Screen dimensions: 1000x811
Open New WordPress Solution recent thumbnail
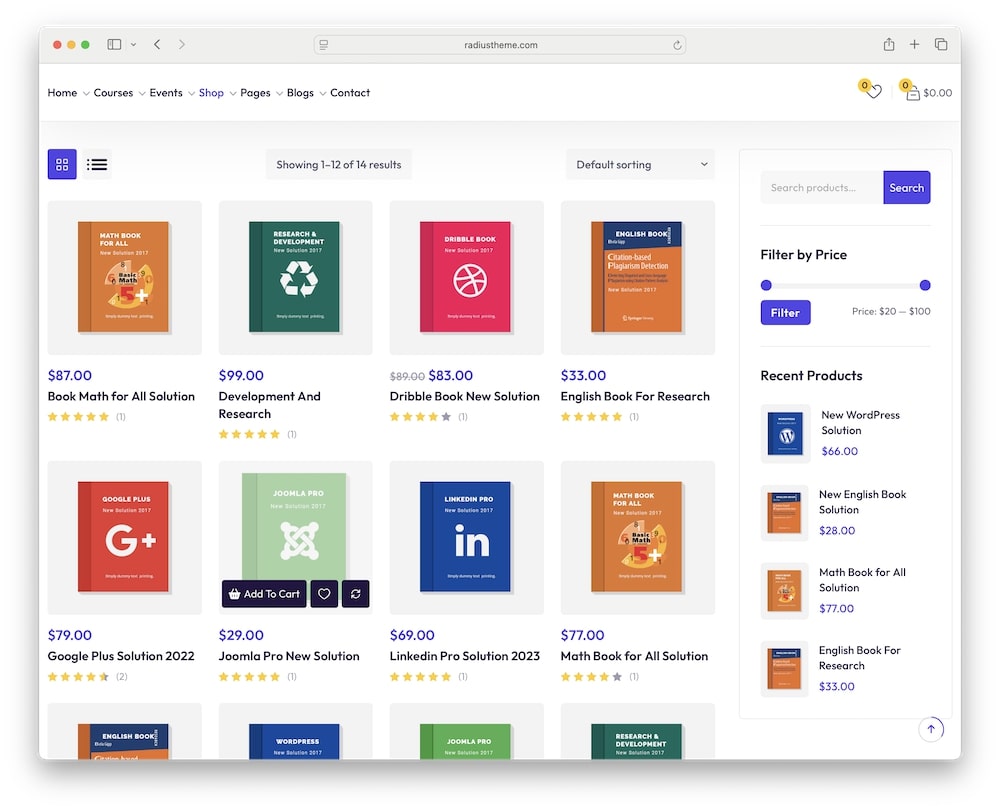point(785,434)
